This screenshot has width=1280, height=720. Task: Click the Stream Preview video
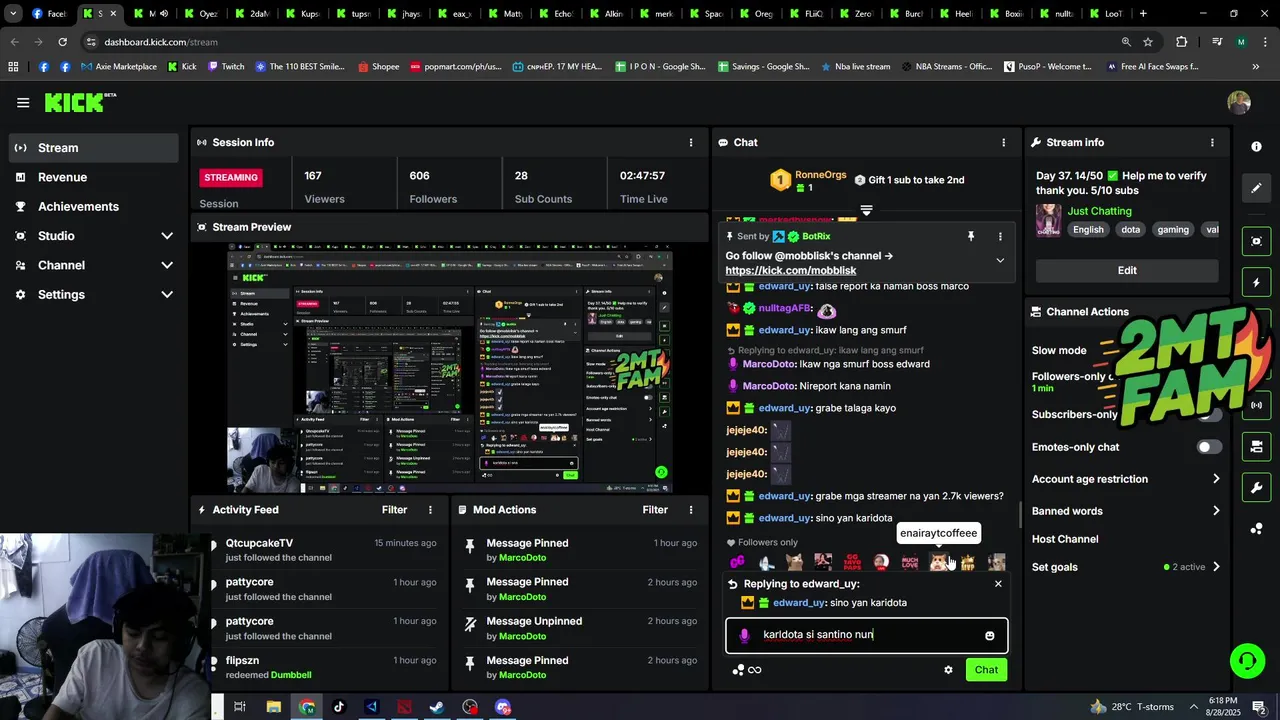(x=449, y=368)
